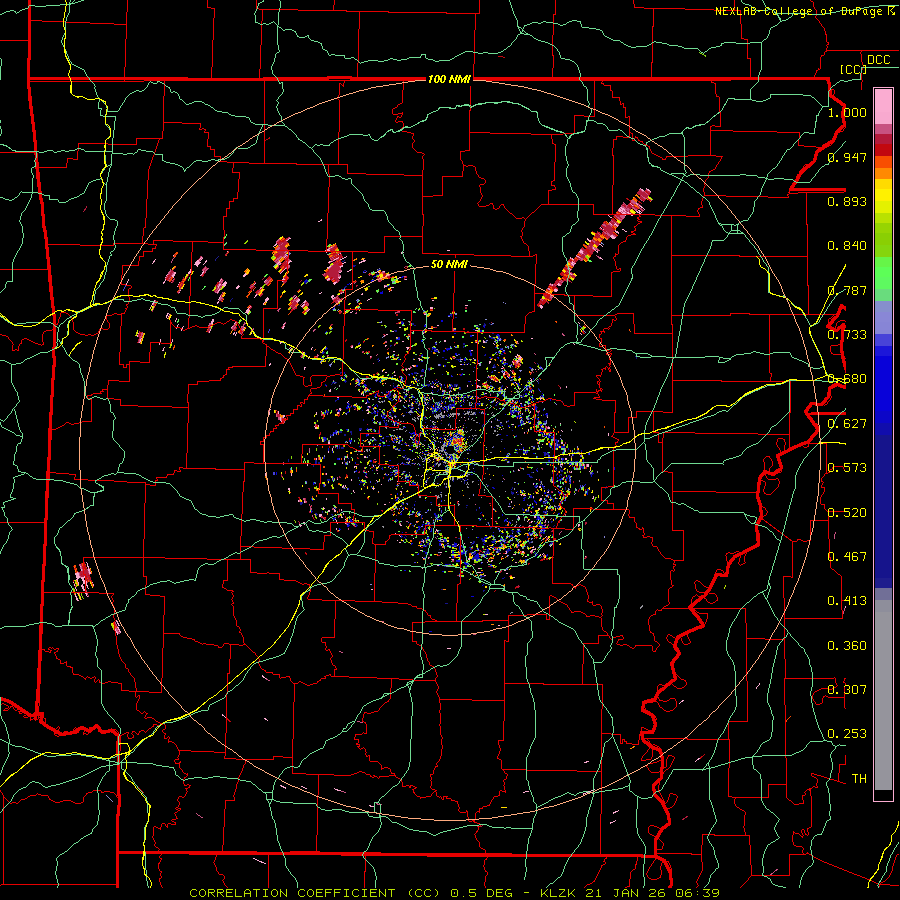Pick the bright green band near 0.787

click(x=883, y=273)
